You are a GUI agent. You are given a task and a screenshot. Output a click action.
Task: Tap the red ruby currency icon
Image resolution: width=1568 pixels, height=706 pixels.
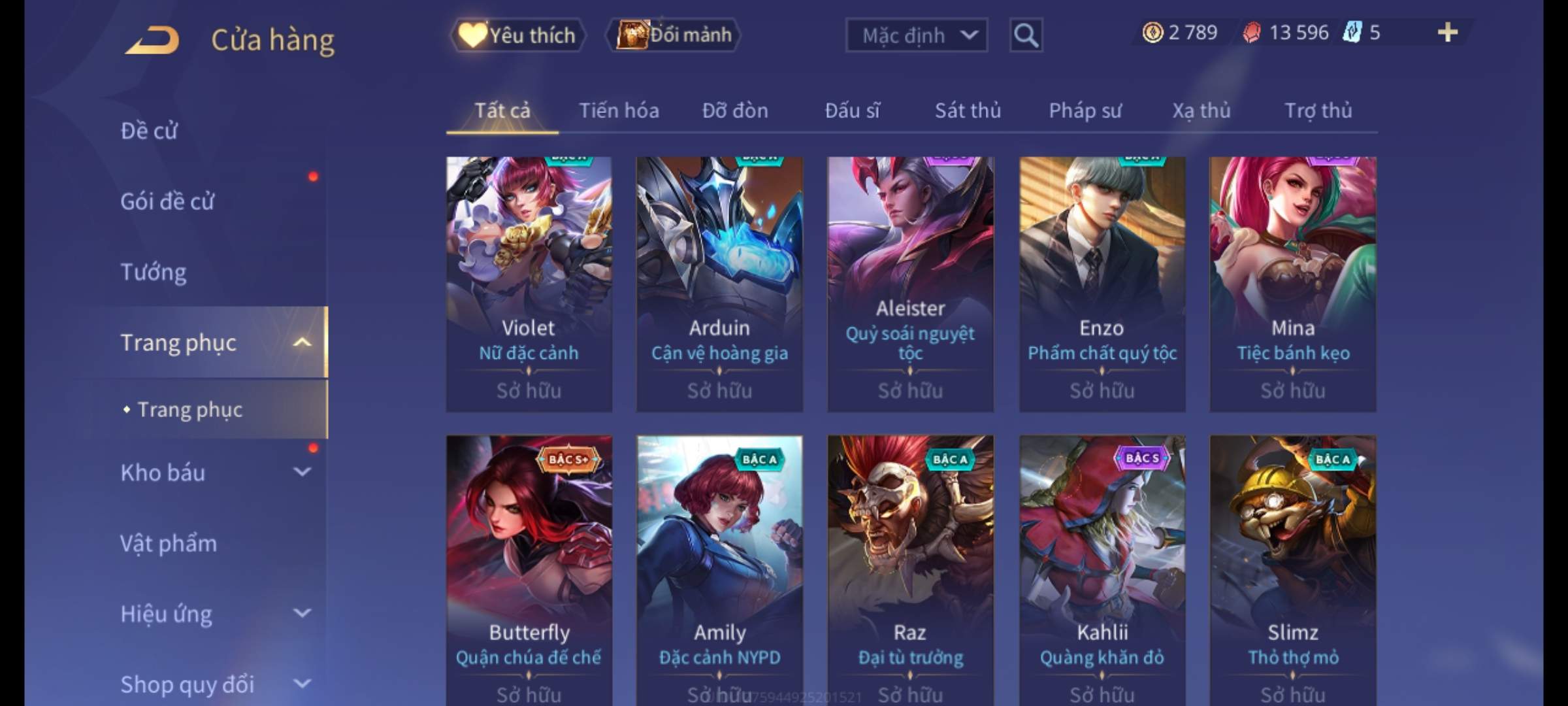(1252, 33)
